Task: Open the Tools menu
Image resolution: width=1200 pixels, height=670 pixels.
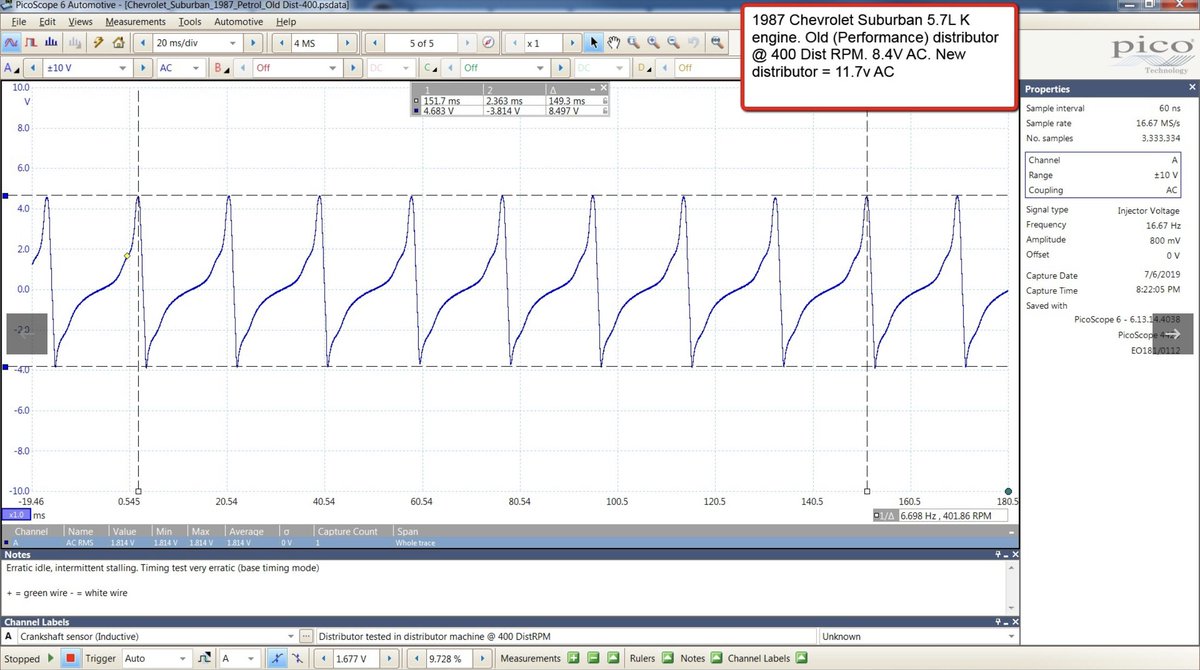Action: 189,21
